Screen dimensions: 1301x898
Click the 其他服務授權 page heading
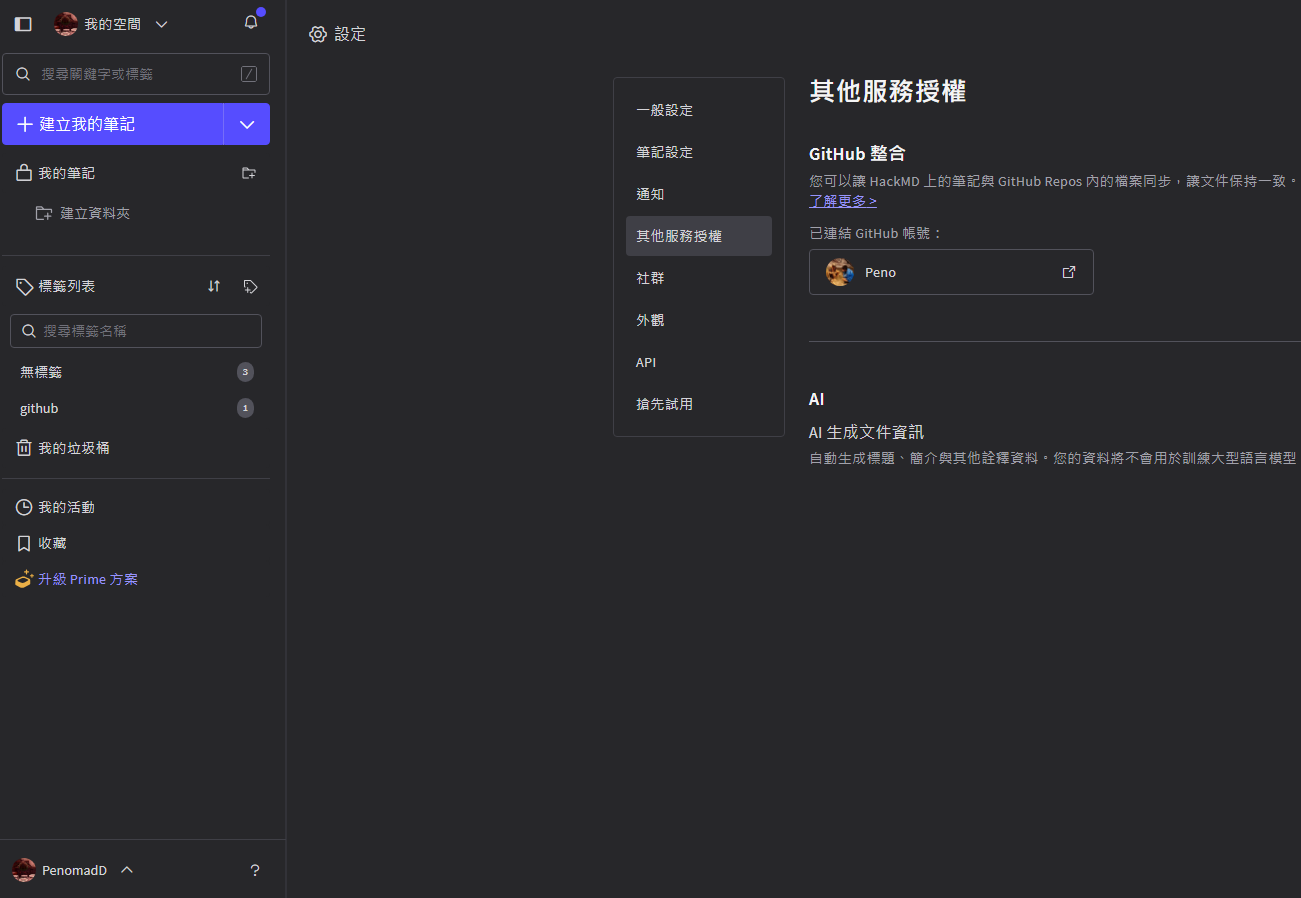(888, 91)
